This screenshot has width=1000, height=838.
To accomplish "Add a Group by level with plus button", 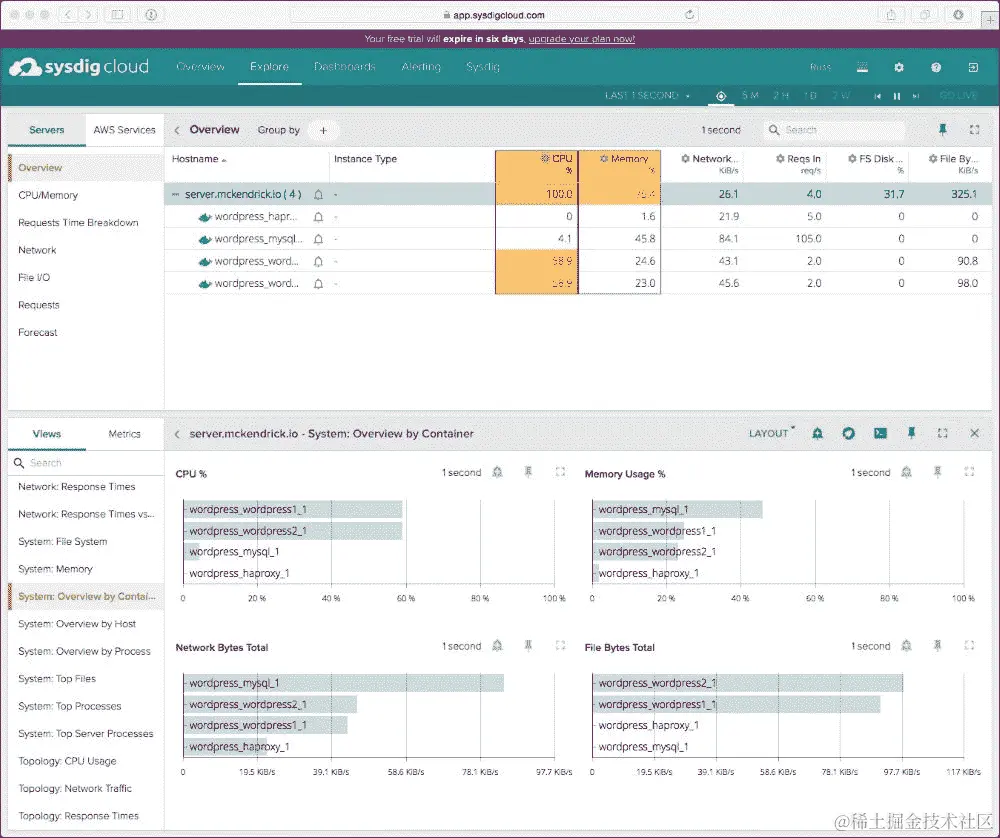I will 323,130.
